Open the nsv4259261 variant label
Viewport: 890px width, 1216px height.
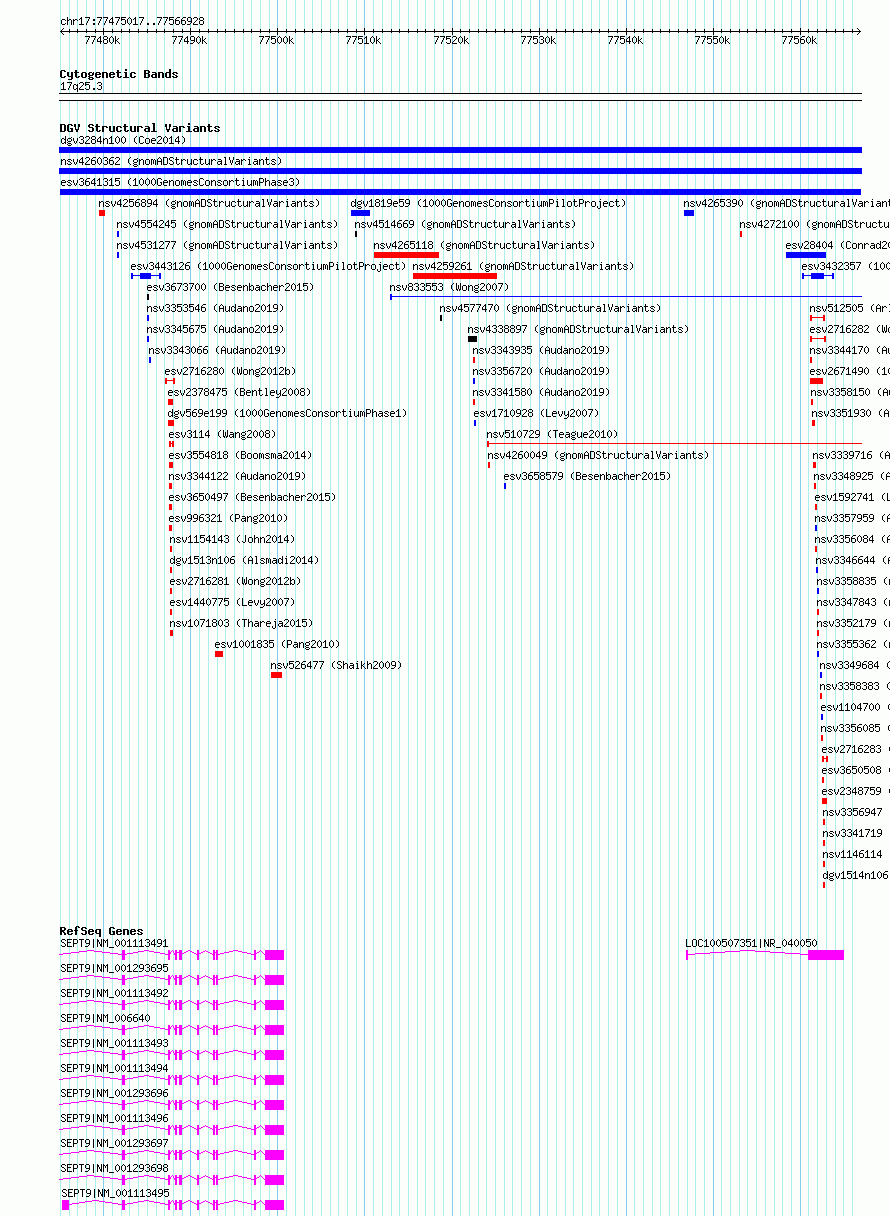coord(523,266)
